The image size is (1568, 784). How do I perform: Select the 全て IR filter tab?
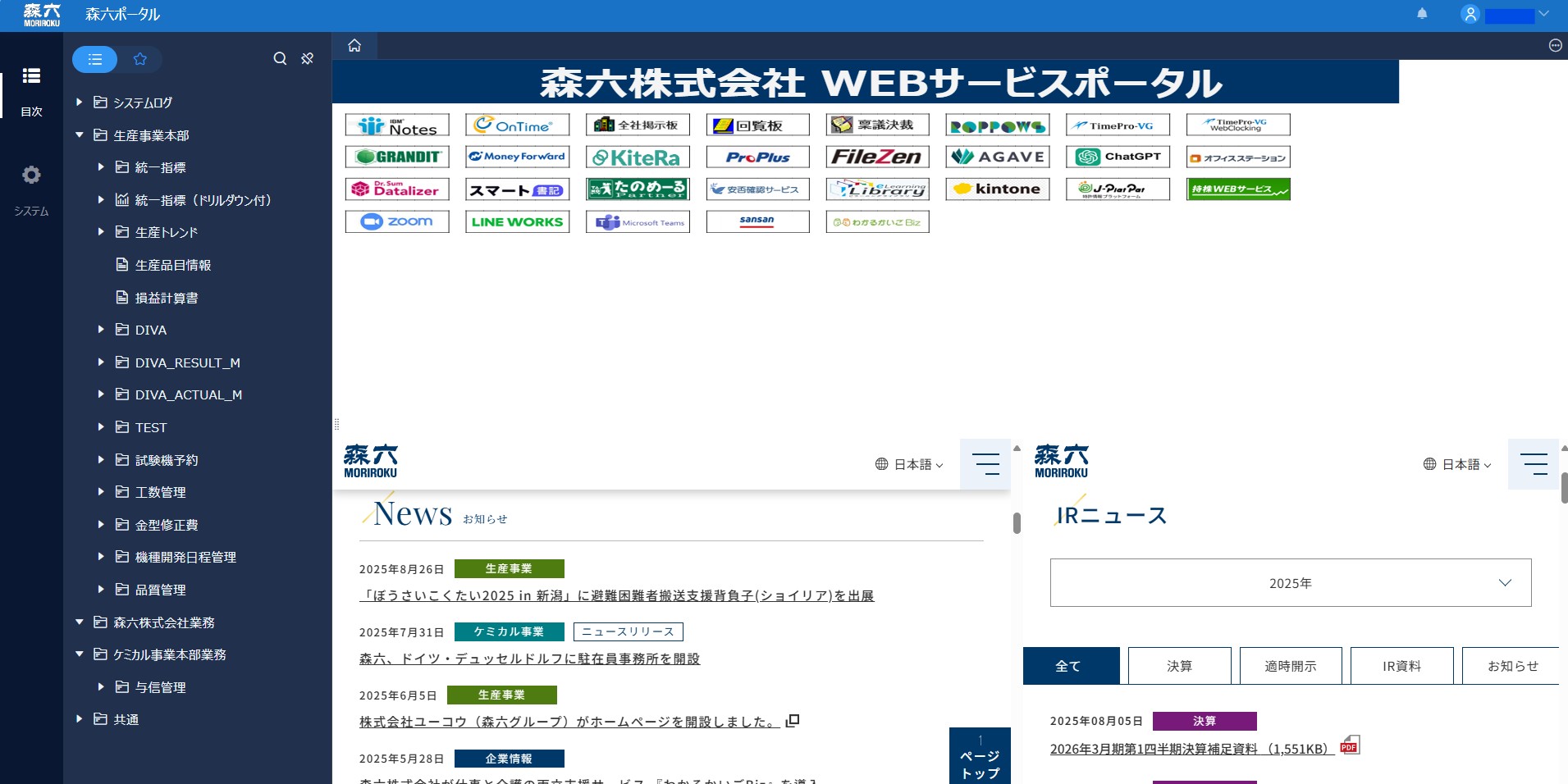click(x=1071, y=666)
